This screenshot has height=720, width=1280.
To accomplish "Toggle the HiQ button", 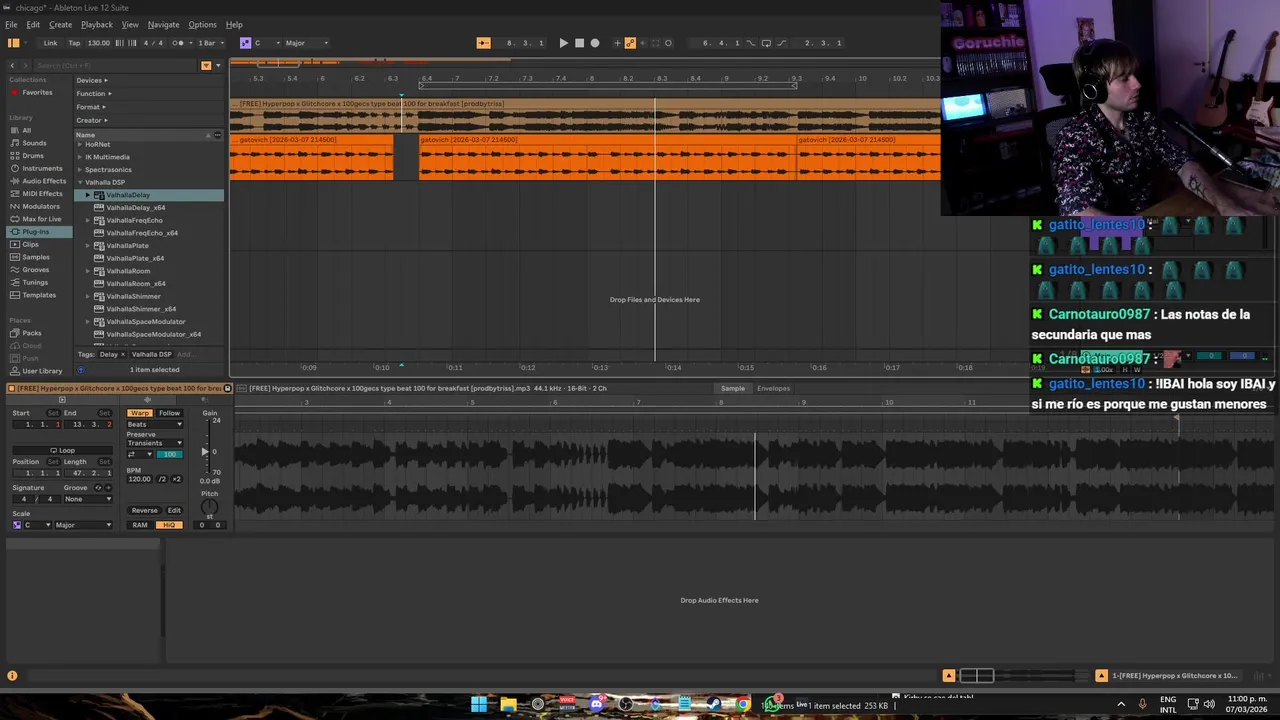I will coord(169,525).
